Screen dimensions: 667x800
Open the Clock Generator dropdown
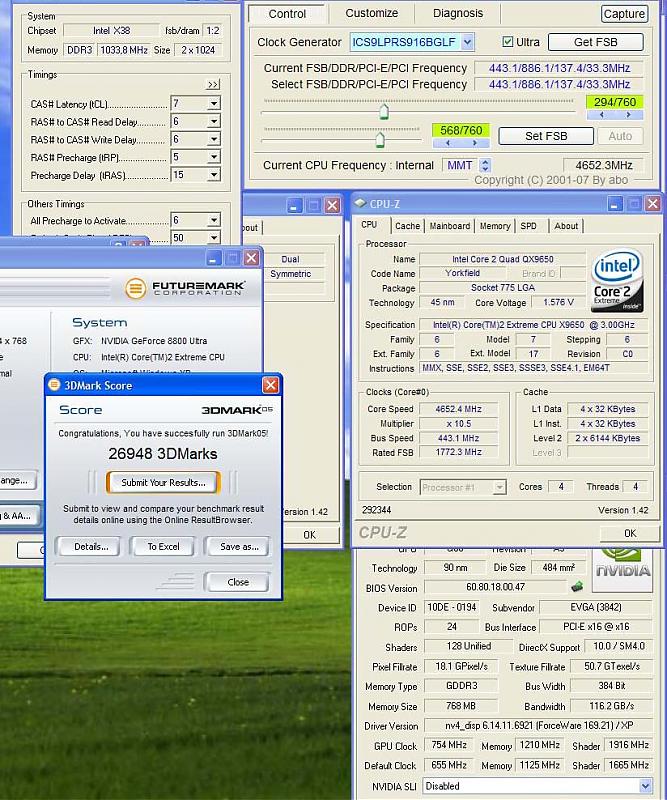point(467,42)
